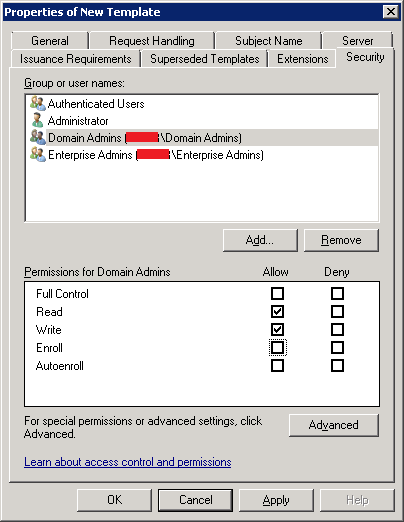The image size is (404, 522).
Task: Check Deny for Autoenroll permission
Action: click(337, 366)
